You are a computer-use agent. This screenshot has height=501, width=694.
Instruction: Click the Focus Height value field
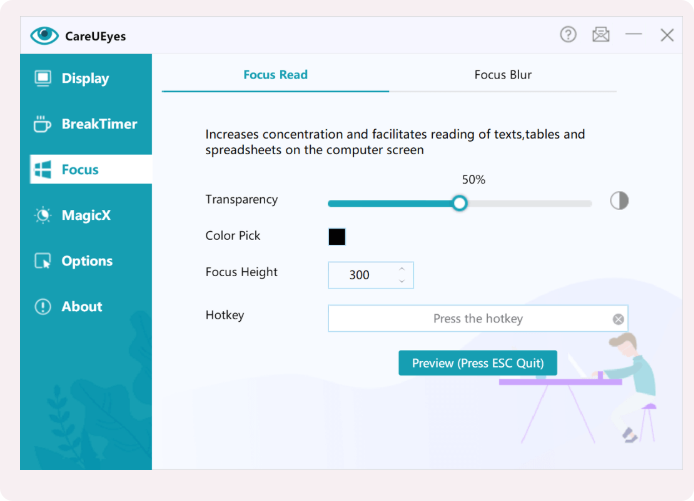point(360,275)
